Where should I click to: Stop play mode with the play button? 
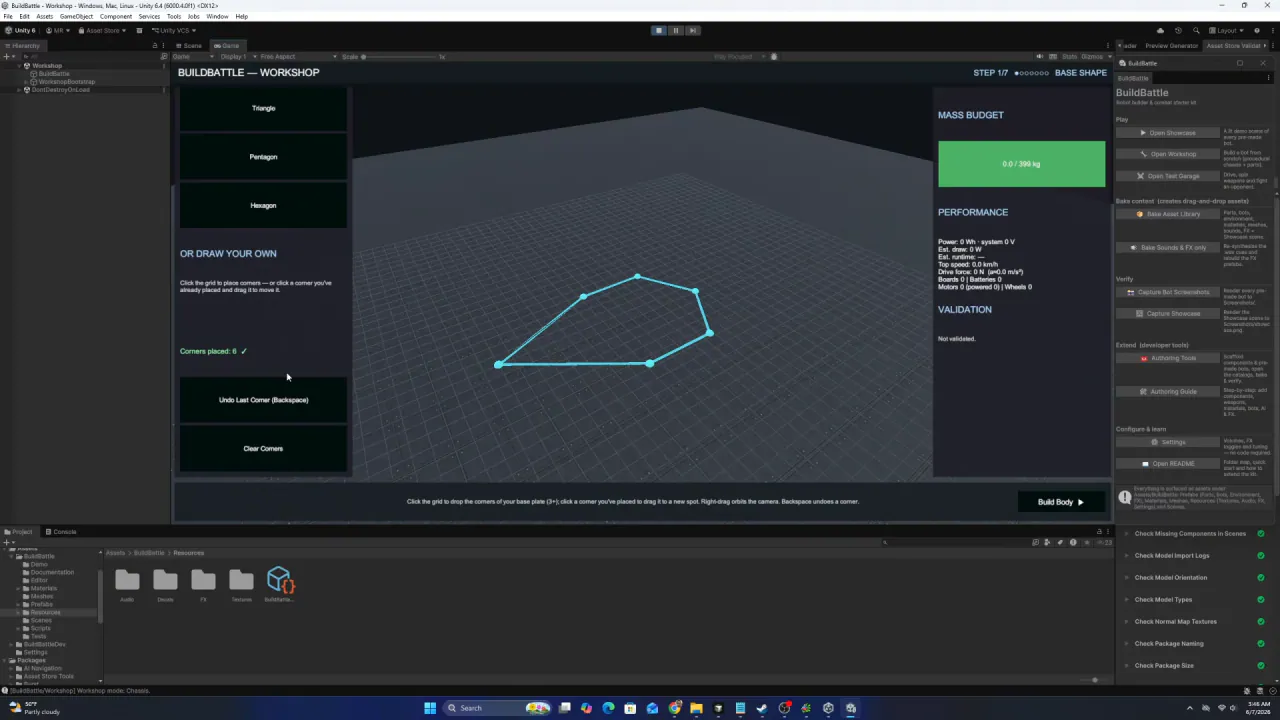[x=658, y=30]
